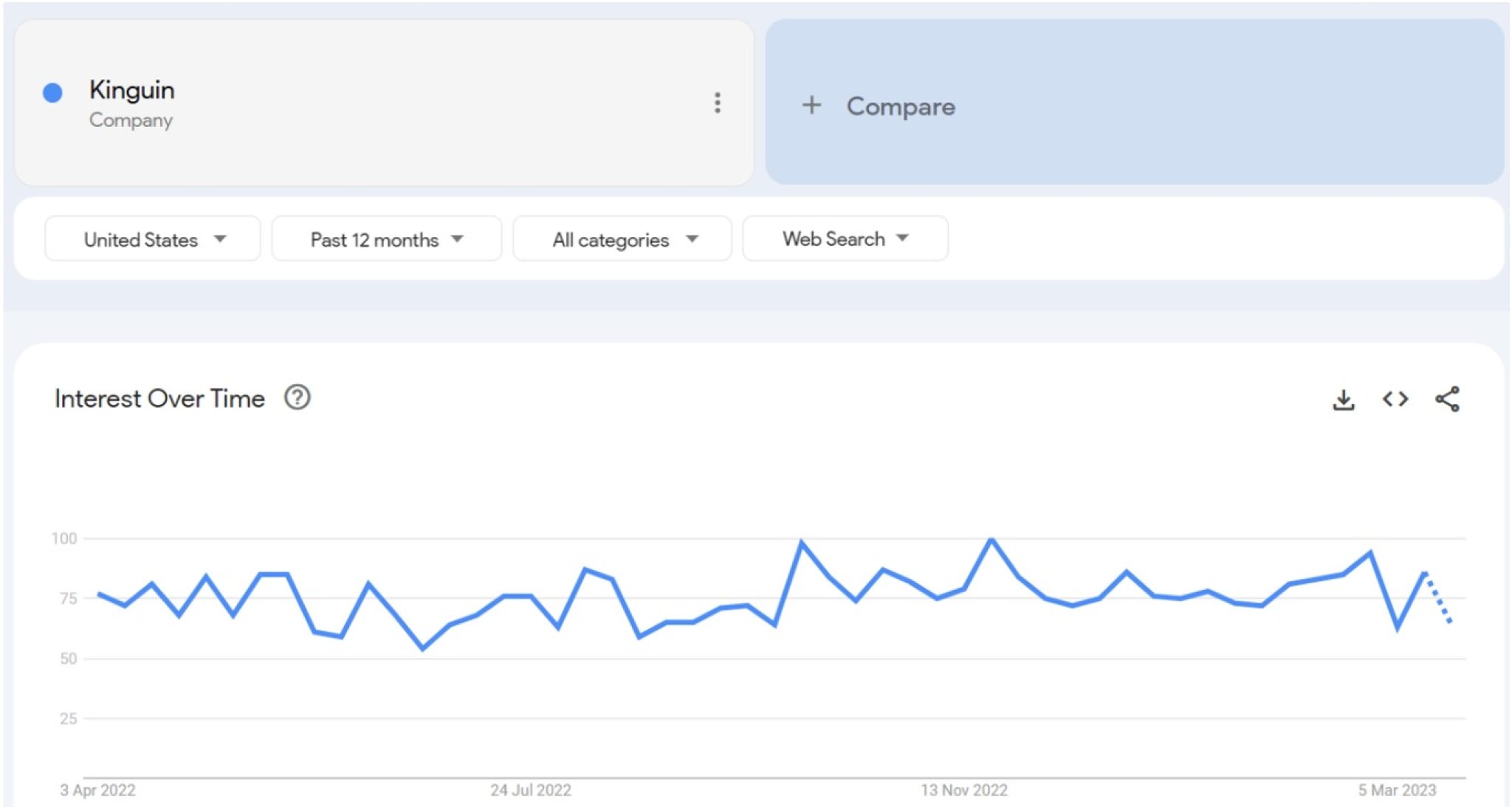
Task: Share the Interest Over Time chart
Action: tap(1447, 399)
